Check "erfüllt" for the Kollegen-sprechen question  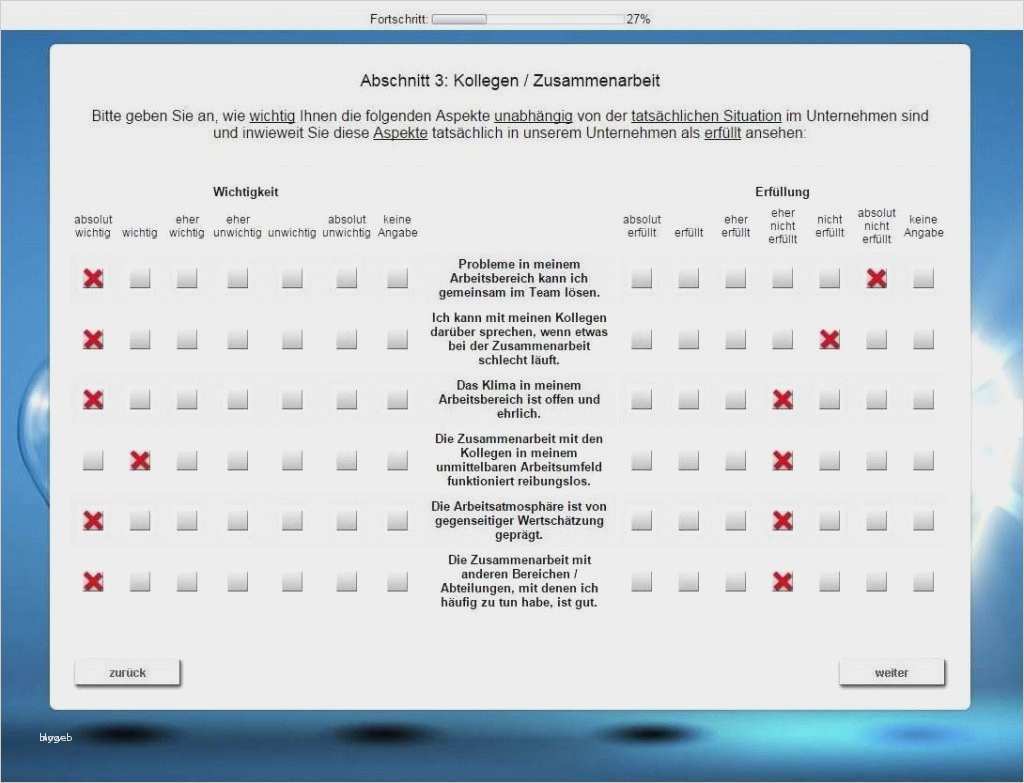(x=688, y=339)
